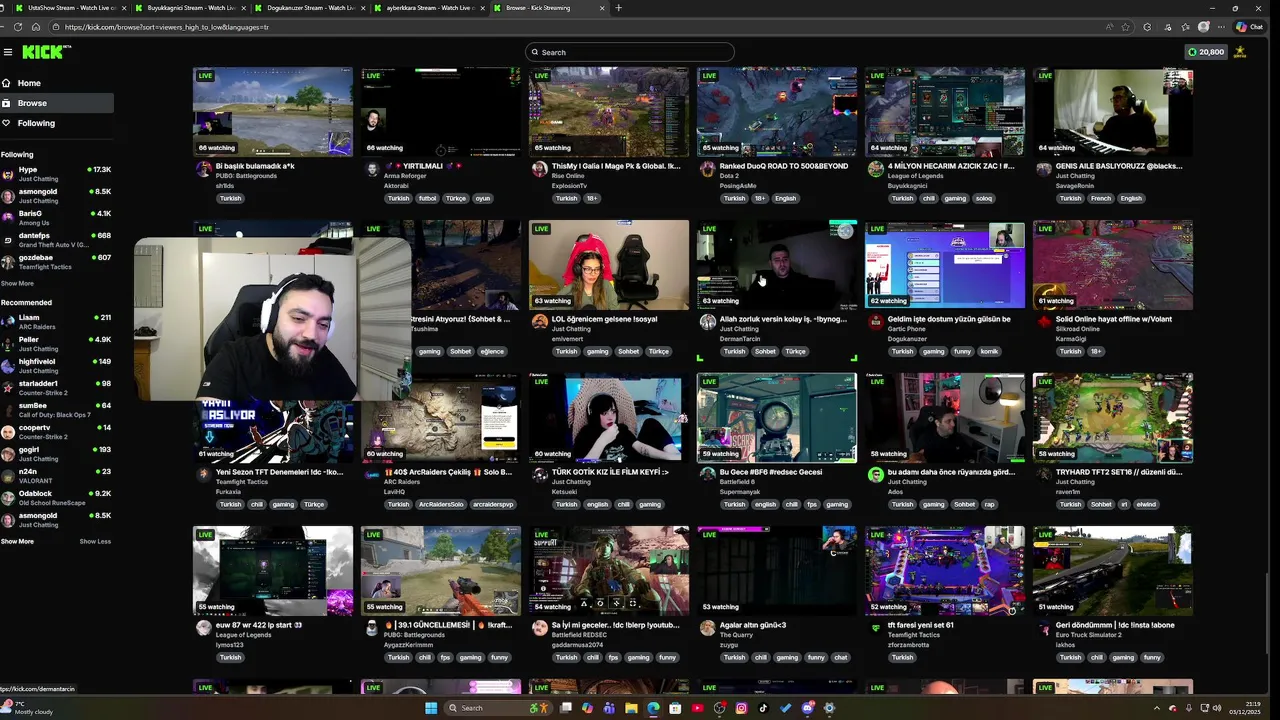
Task: Open the 20,800 Kick points button
Action: tap(1206, 52)
